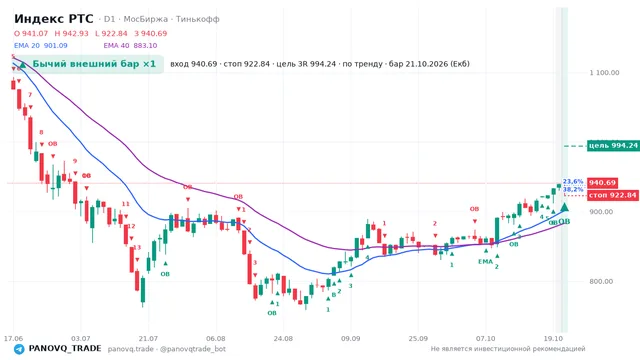Click the 07.10 date axis label
This screenshot has width=640, height=360.
coord(486,338)
